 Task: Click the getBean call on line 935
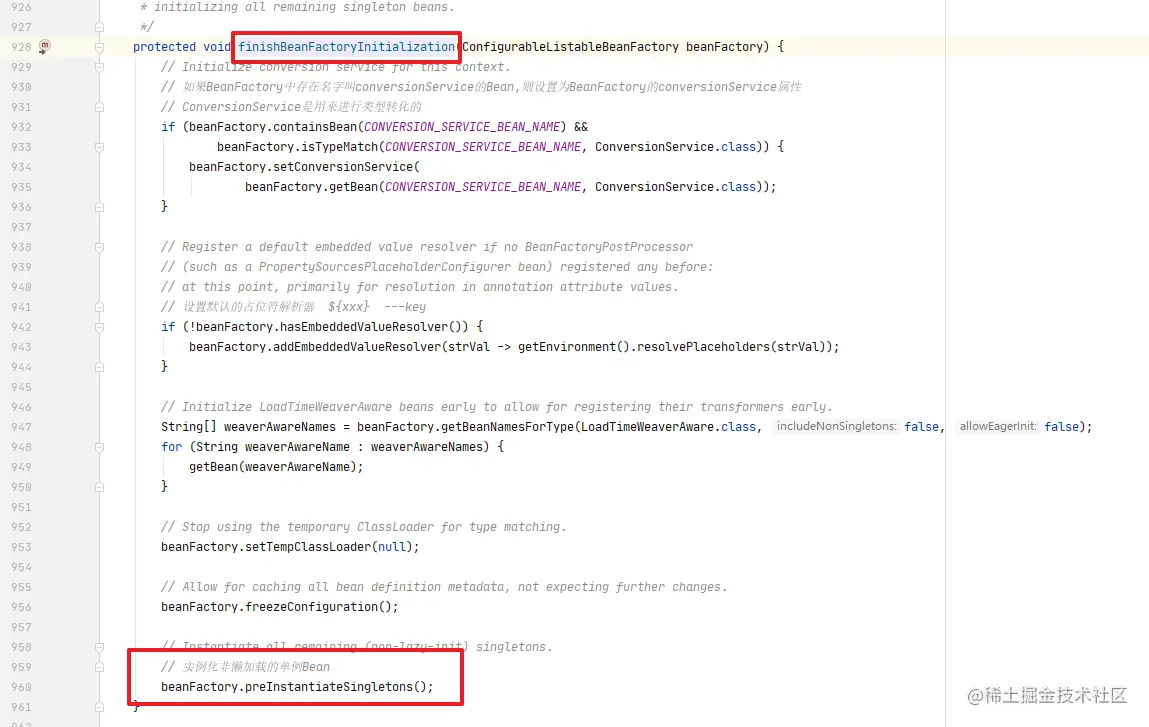pos(353,187)
